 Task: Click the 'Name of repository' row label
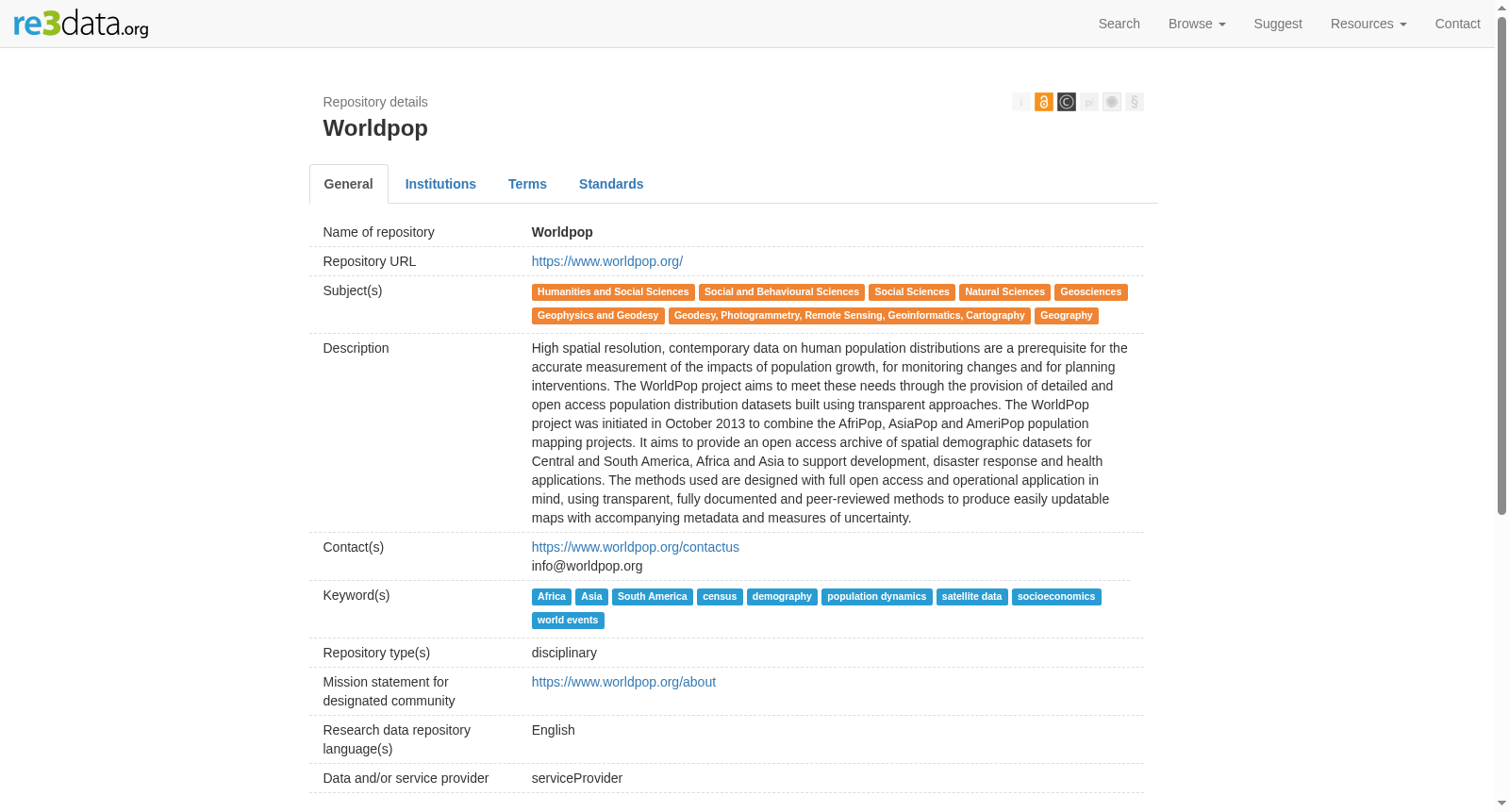tap(379, 232)
